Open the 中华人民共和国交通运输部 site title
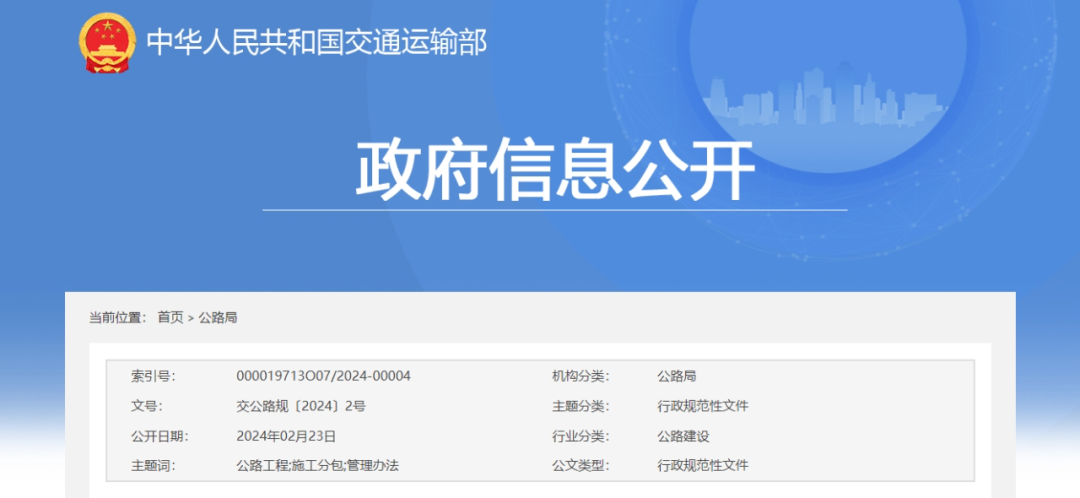Screen dimensions: 1080x498 pos(317,43)
